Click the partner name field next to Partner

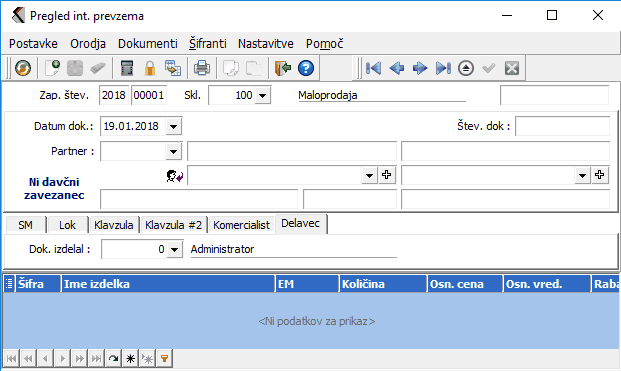point(292,152)
